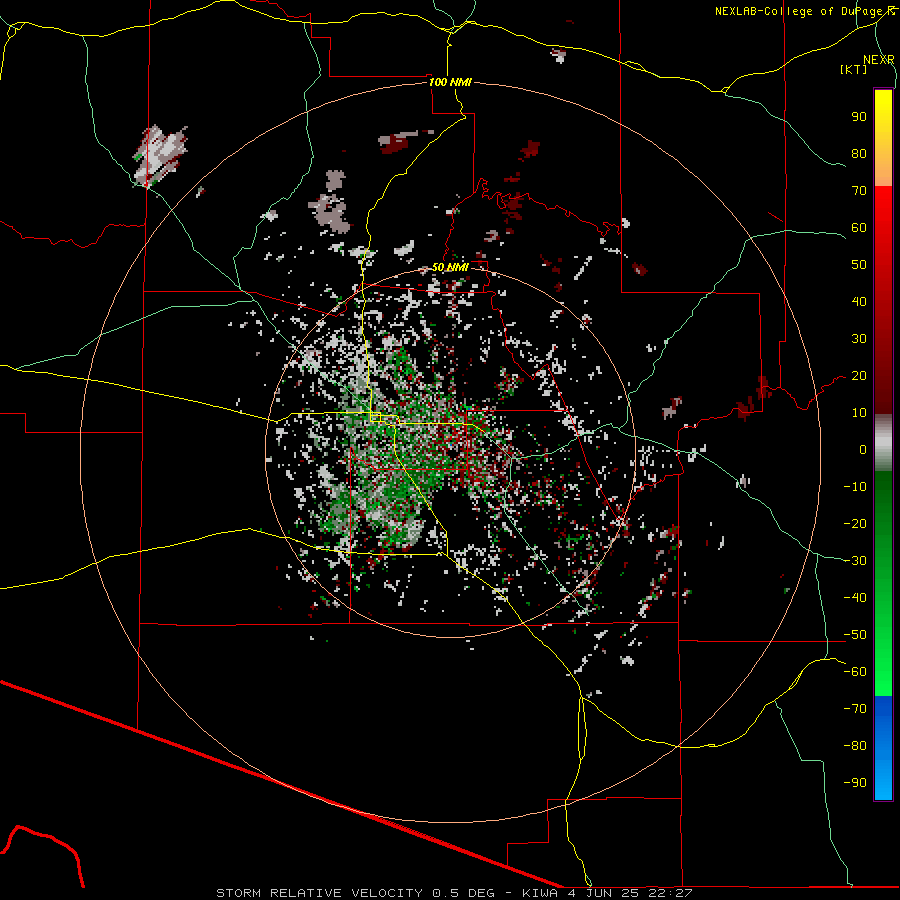The height and width of the screenshot is (900, 900).
Task: Click the -30 scale value
Action: pos(855,561)
